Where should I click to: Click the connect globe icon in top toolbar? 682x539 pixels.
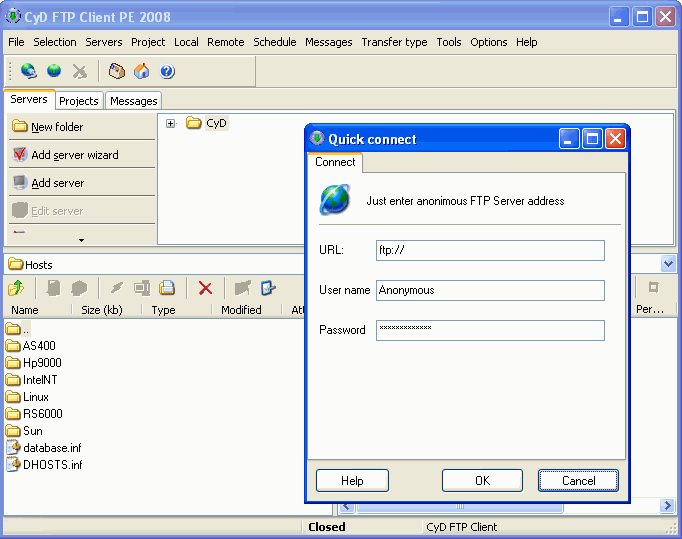[x=29, y=70]
